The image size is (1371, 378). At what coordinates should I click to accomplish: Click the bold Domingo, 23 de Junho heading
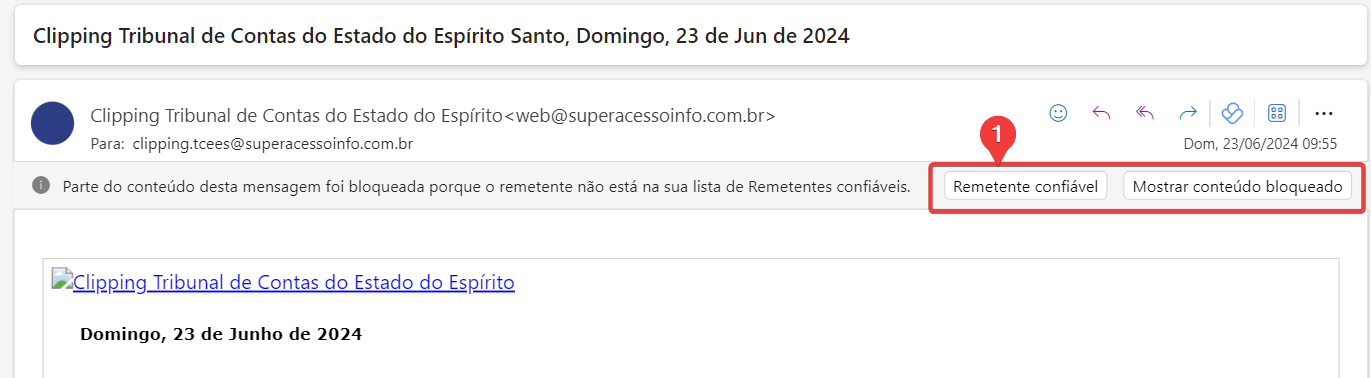(220, 334)
